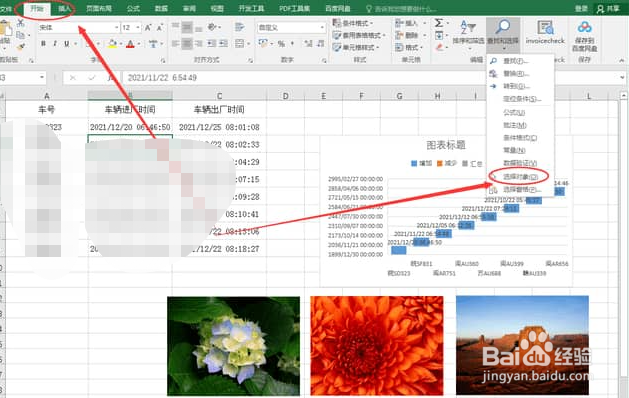Click the Tell Me search box with the lightbulb
629x398 pixels.
pos(401,8)
